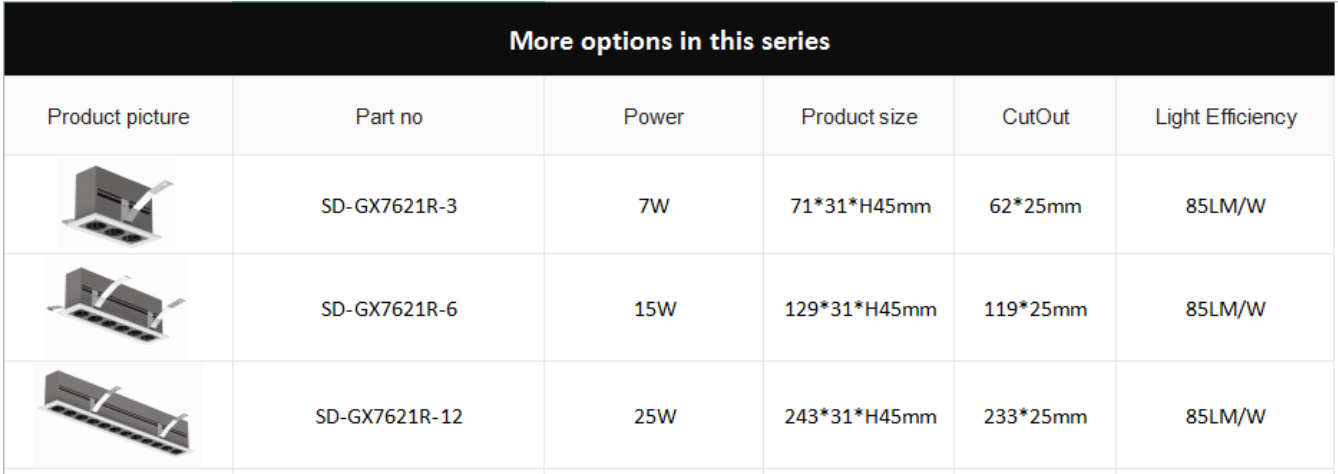Select the 7W power cell

click(654, 207)
